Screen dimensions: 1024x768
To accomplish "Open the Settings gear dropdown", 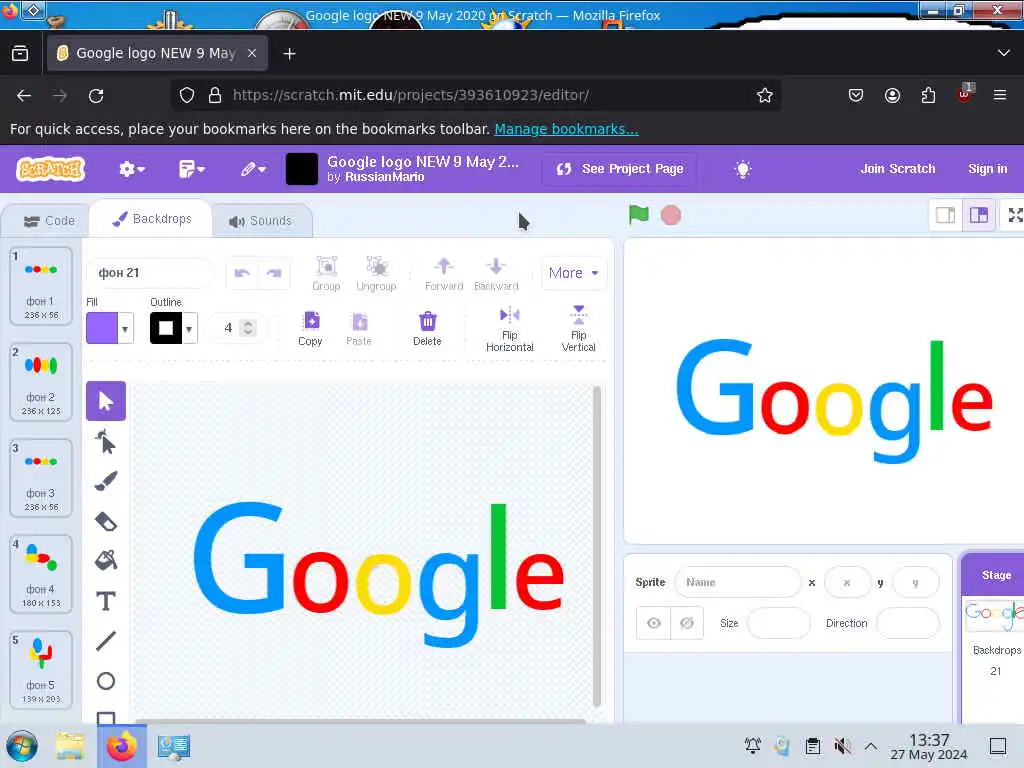I will [x=131, y=170].
